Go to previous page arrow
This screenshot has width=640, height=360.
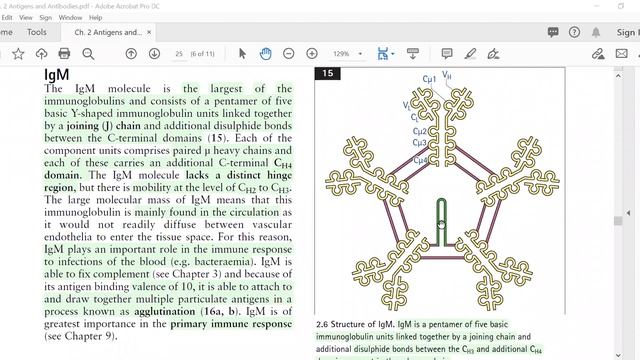(x=131, y=53)
